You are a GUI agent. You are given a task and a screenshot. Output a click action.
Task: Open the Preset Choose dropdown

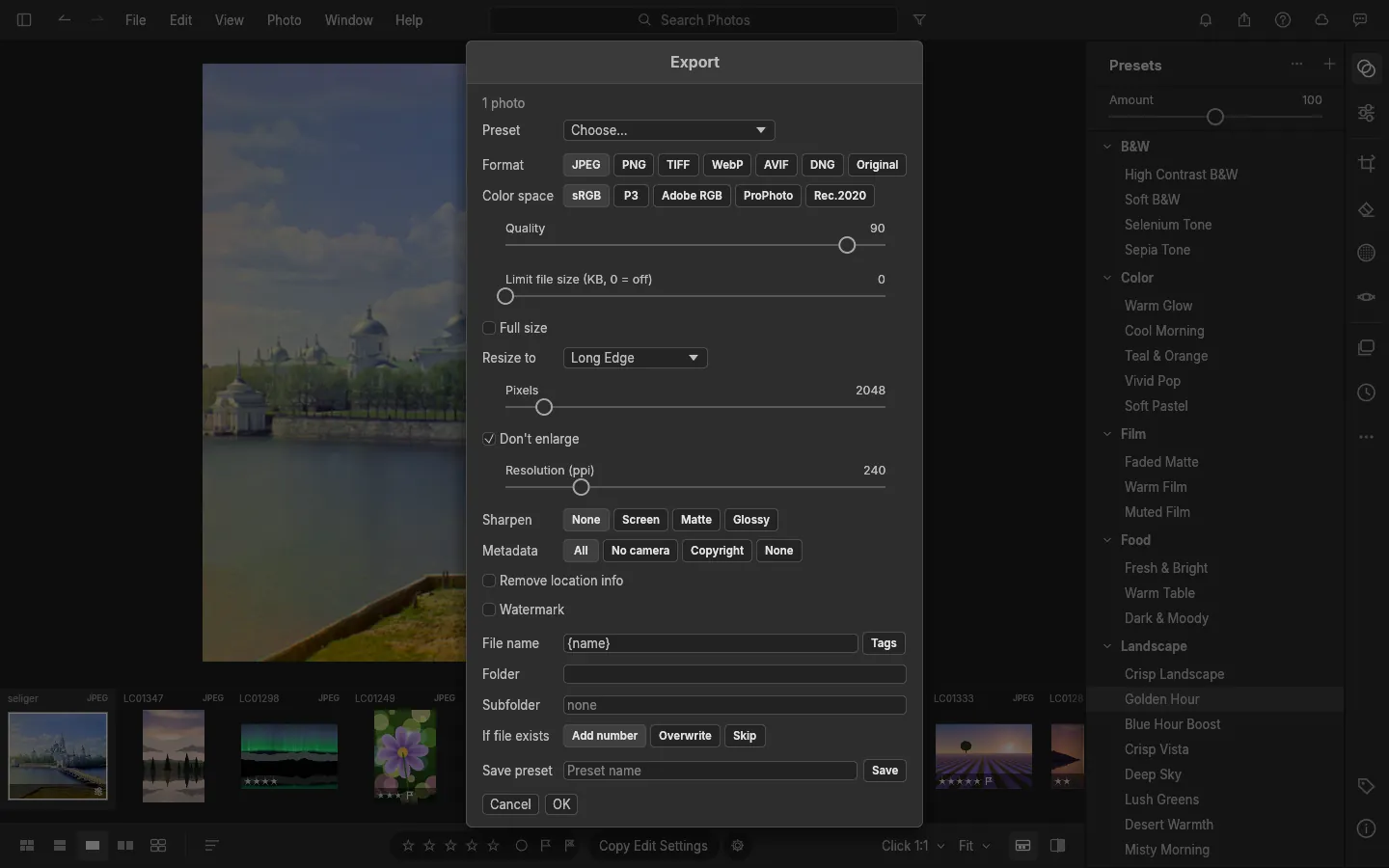(x=669, y=130)
